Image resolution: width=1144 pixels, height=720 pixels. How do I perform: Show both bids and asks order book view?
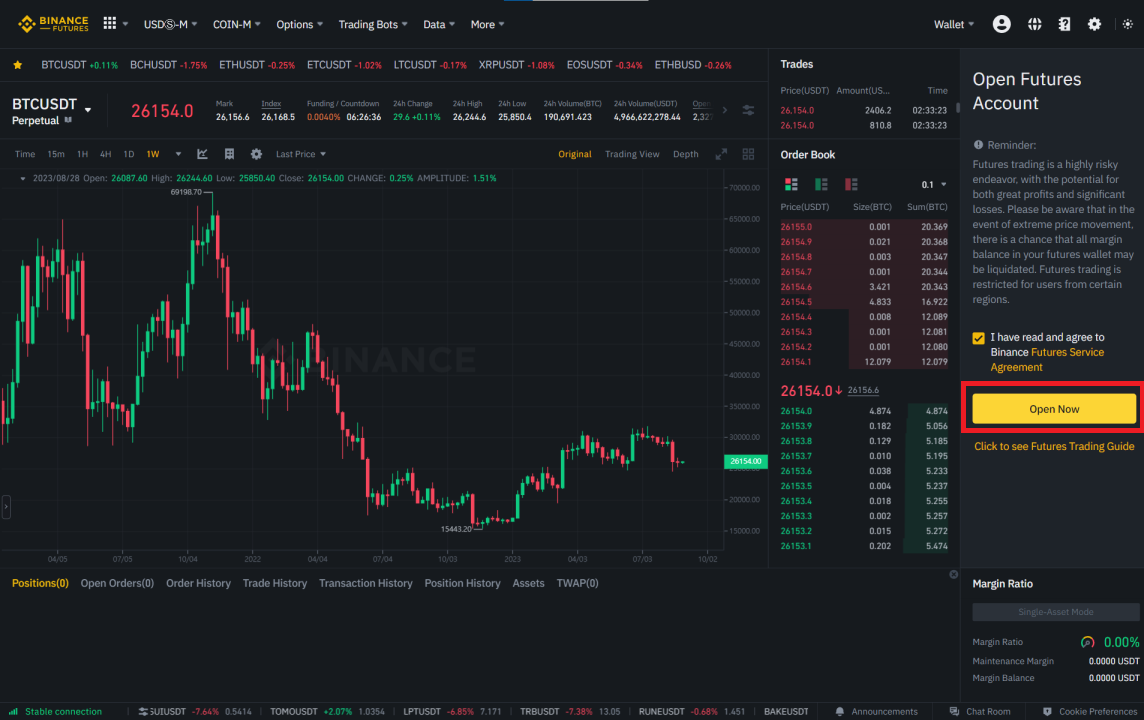click(791, 184)
